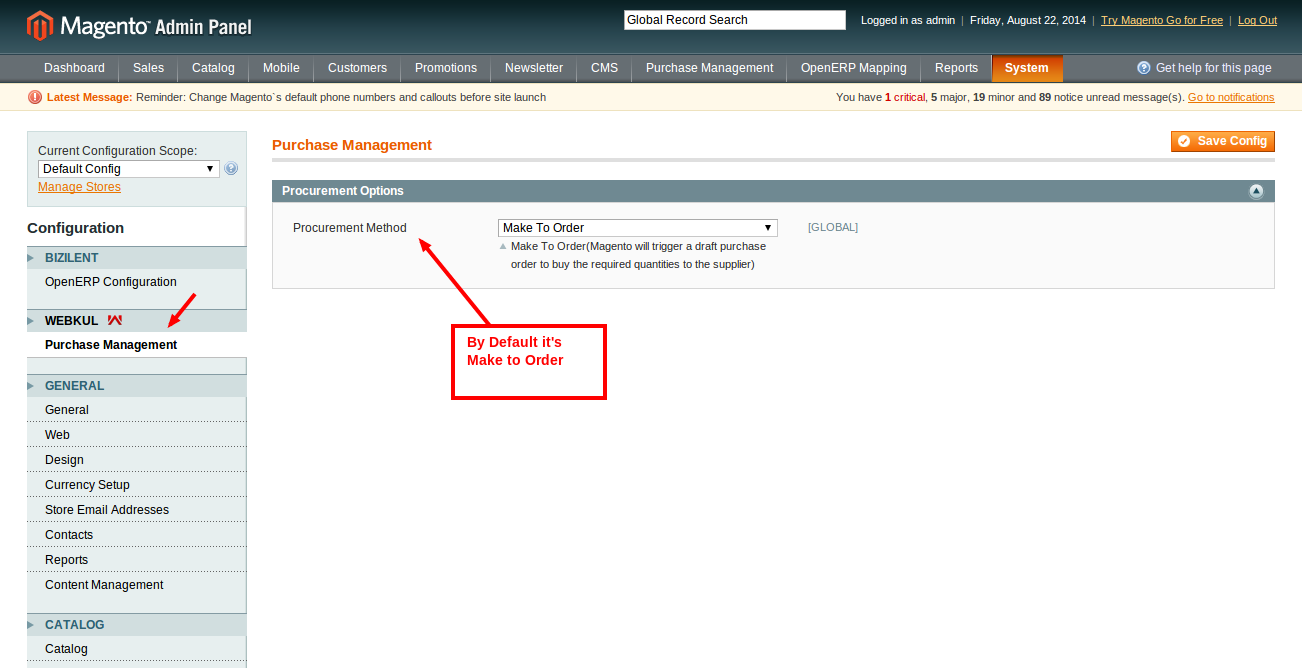Open the Sales menu
The height and width of the screenshot is (668, 1302).
(148, 68)
